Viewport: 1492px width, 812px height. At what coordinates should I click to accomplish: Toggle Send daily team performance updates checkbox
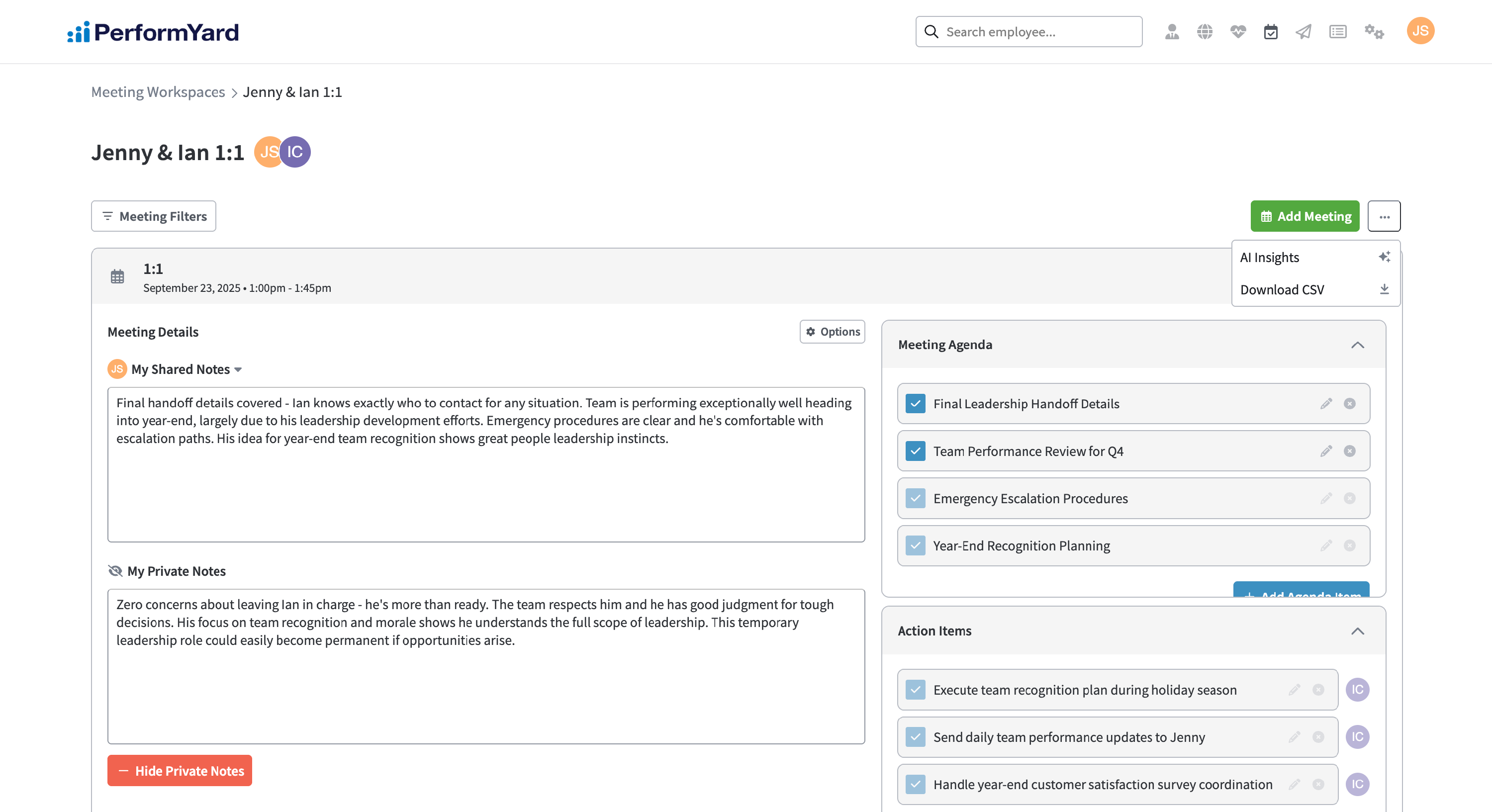(915, 737)
